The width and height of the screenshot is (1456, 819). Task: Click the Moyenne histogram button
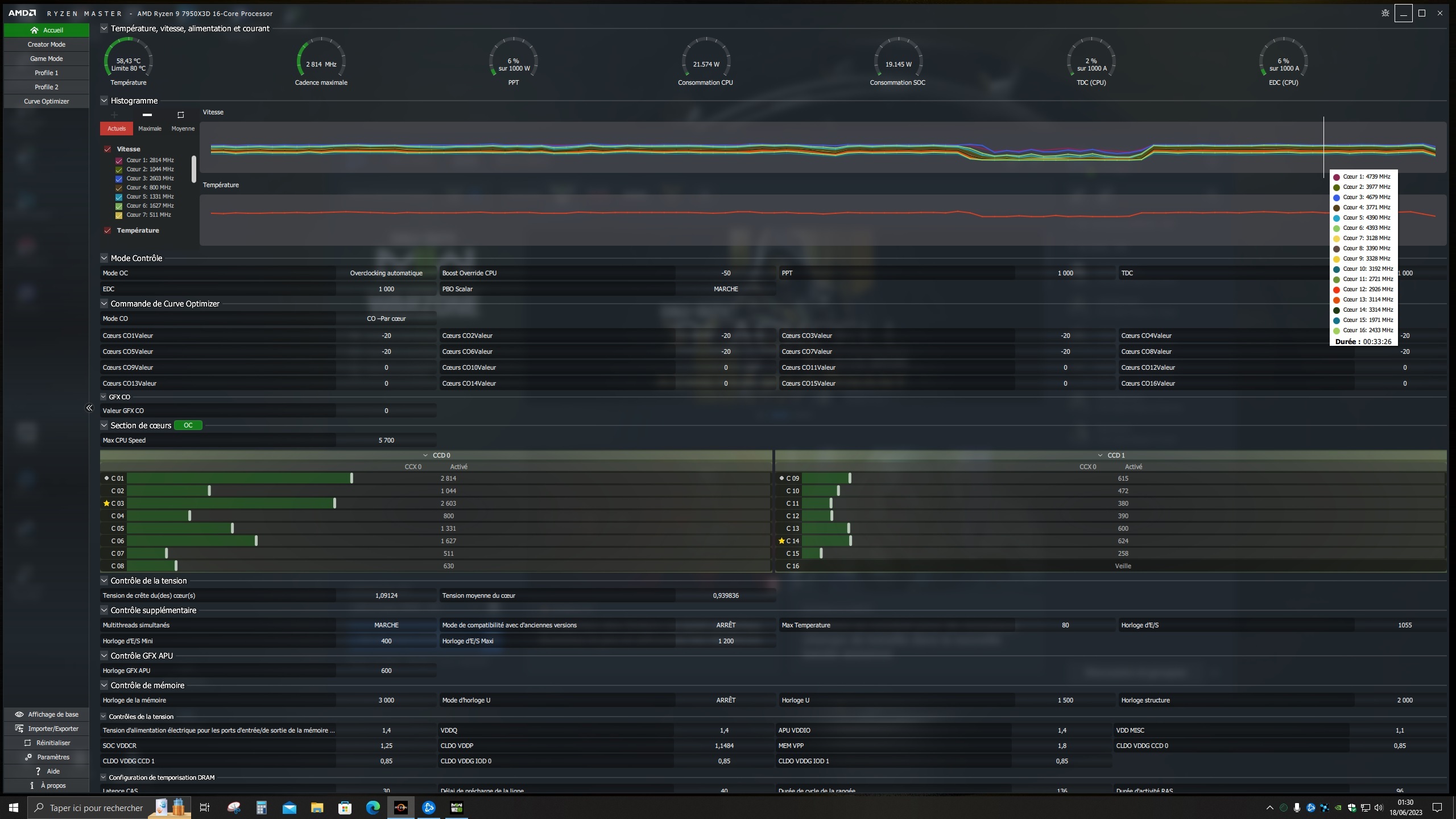coord(183,129)
